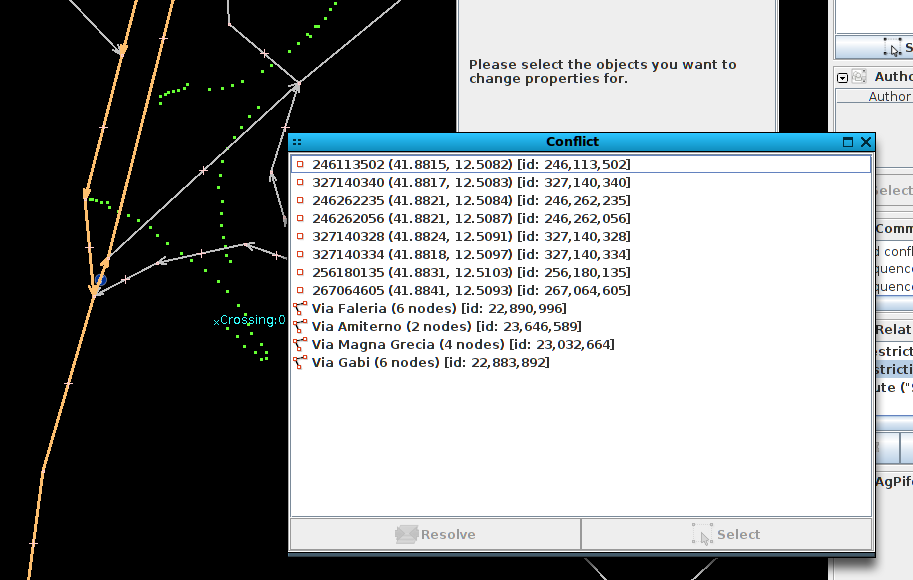Click the Conflict dialog title bar grip

(297, 142)
